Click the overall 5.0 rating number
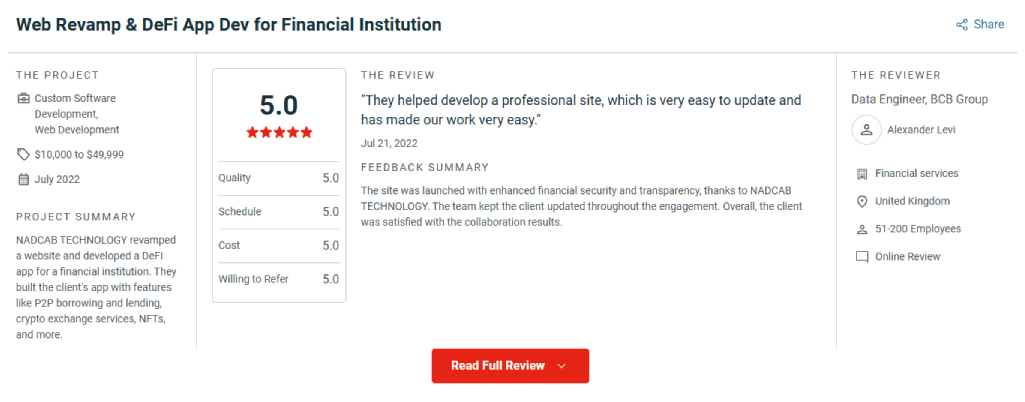The height and width of the screenshot is (402, 1025). coord(279,105)
